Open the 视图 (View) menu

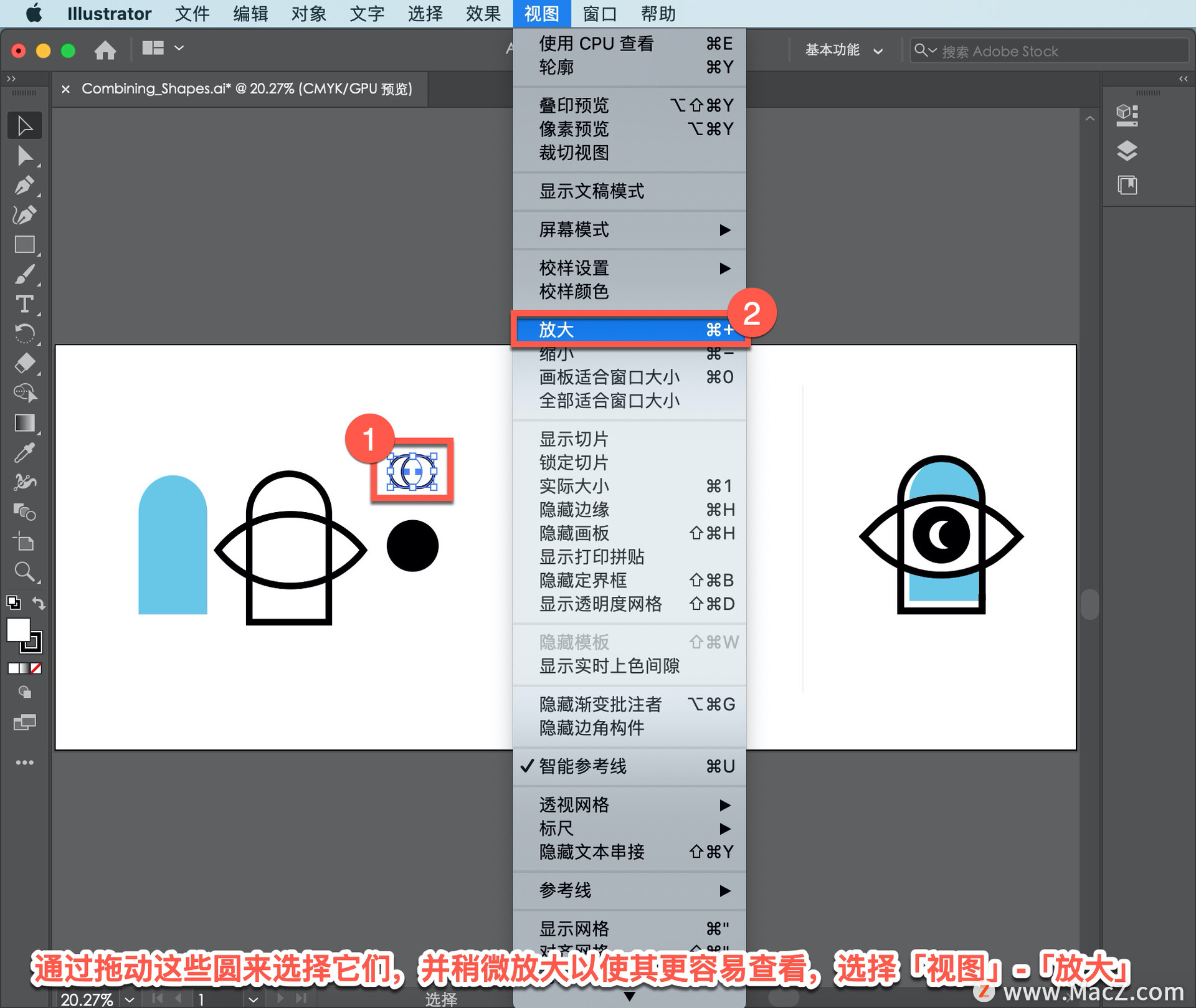click(x=541, y=13)
